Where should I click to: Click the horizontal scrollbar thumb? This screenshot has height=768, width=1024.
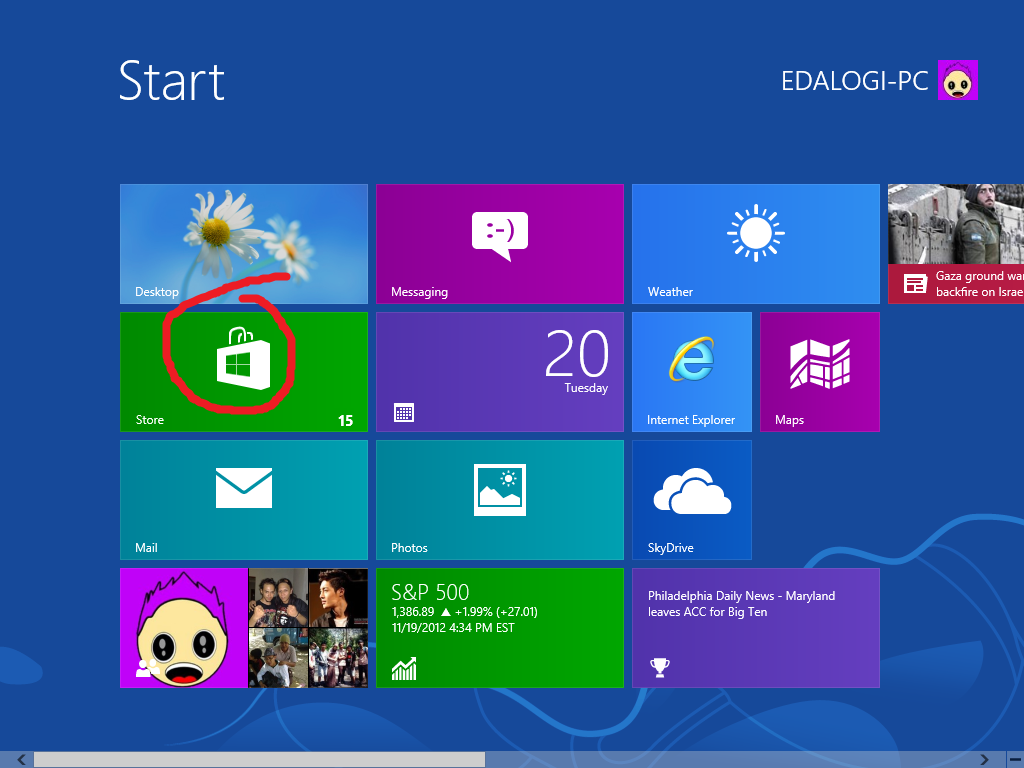pyautogui.click(x=259, y=760)
